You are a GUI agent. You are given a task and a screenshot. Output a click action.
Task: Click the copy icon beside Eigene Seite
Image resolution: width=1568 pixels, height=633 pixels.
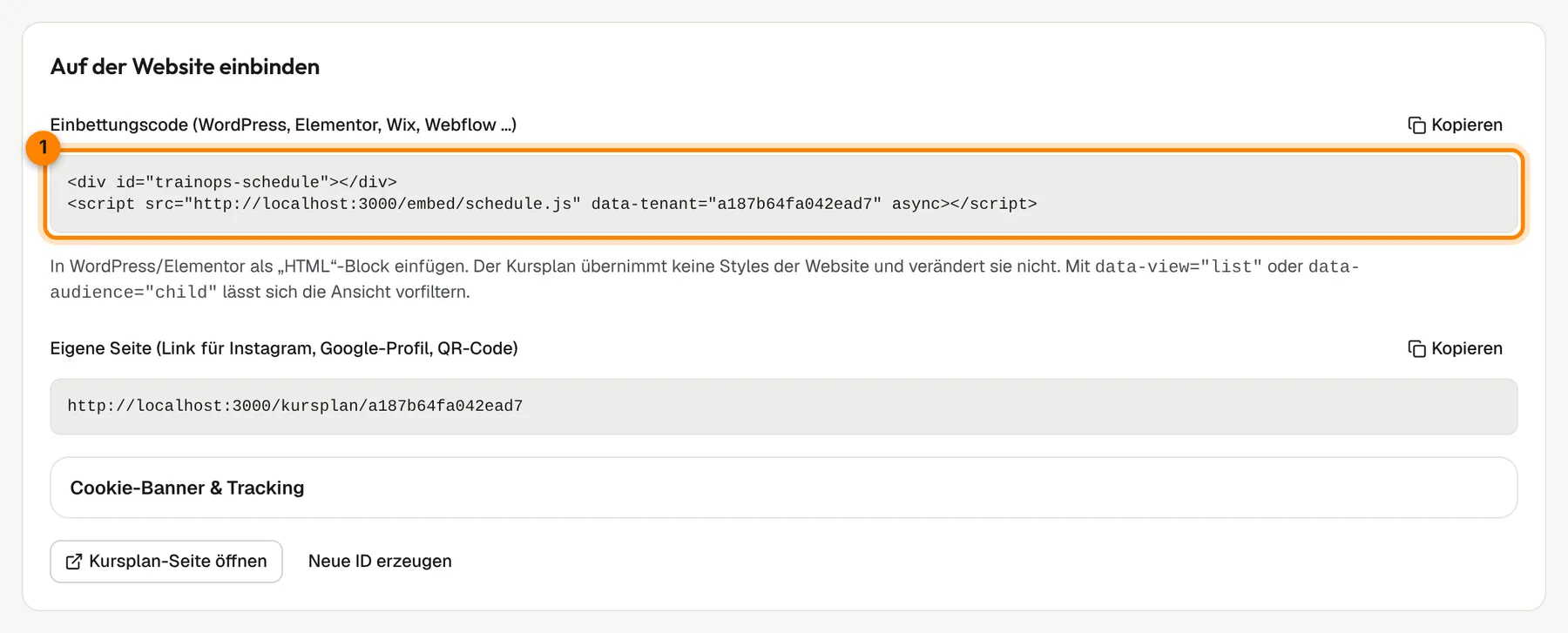tap(1416, 349)
